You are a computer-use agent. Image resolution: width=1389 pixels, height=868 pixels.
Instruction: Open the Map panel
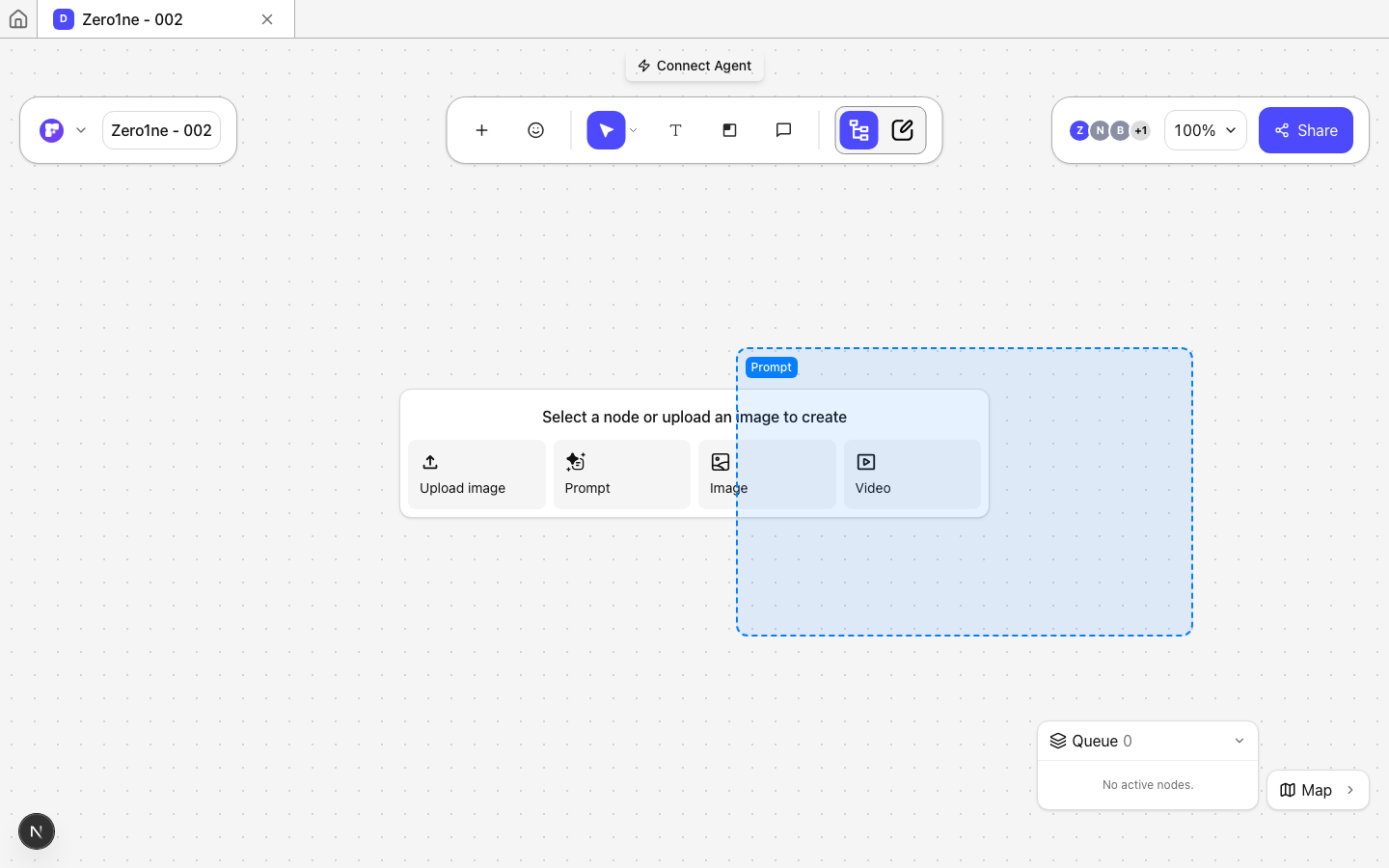click(1318, 790)
